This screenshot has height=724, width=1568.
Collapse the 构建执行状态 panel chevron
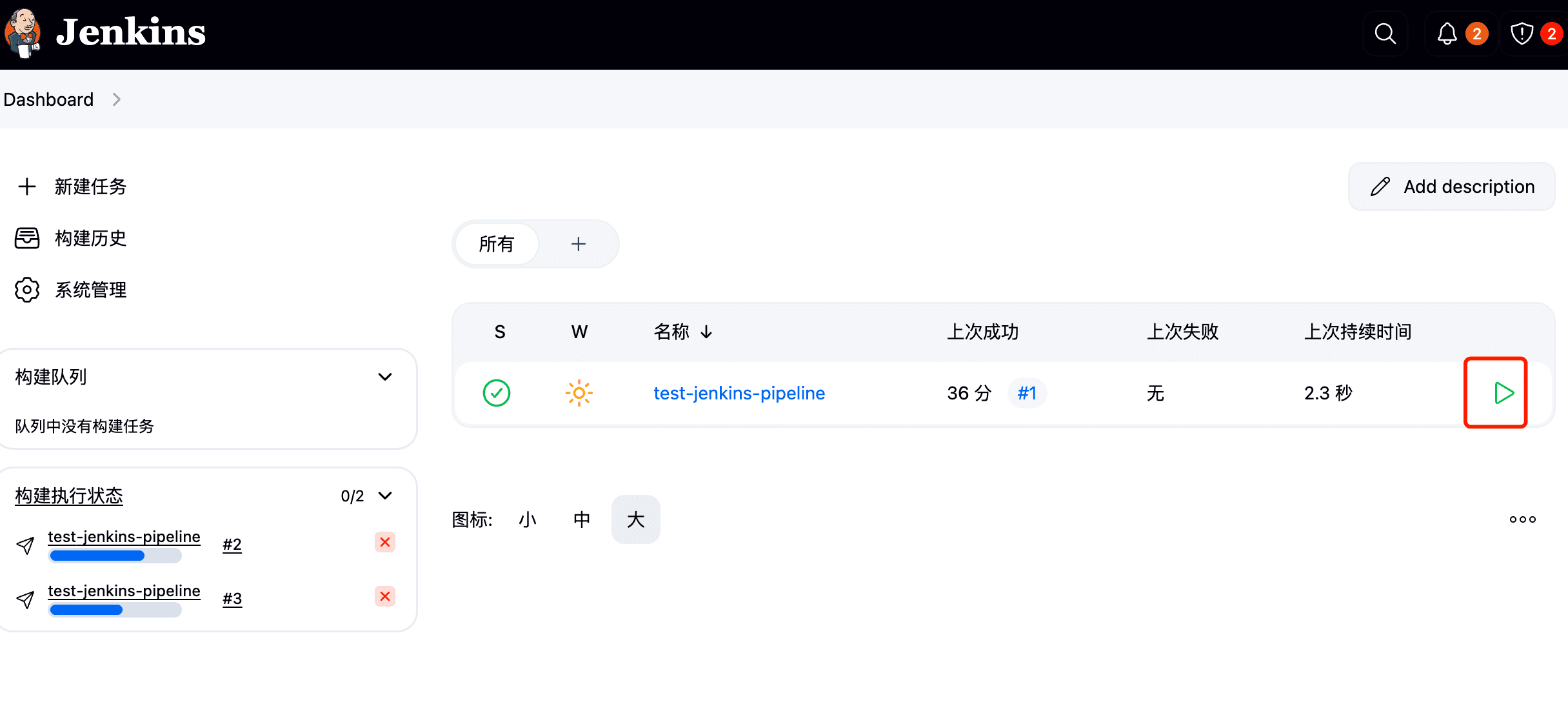click(x=385, y=496)
